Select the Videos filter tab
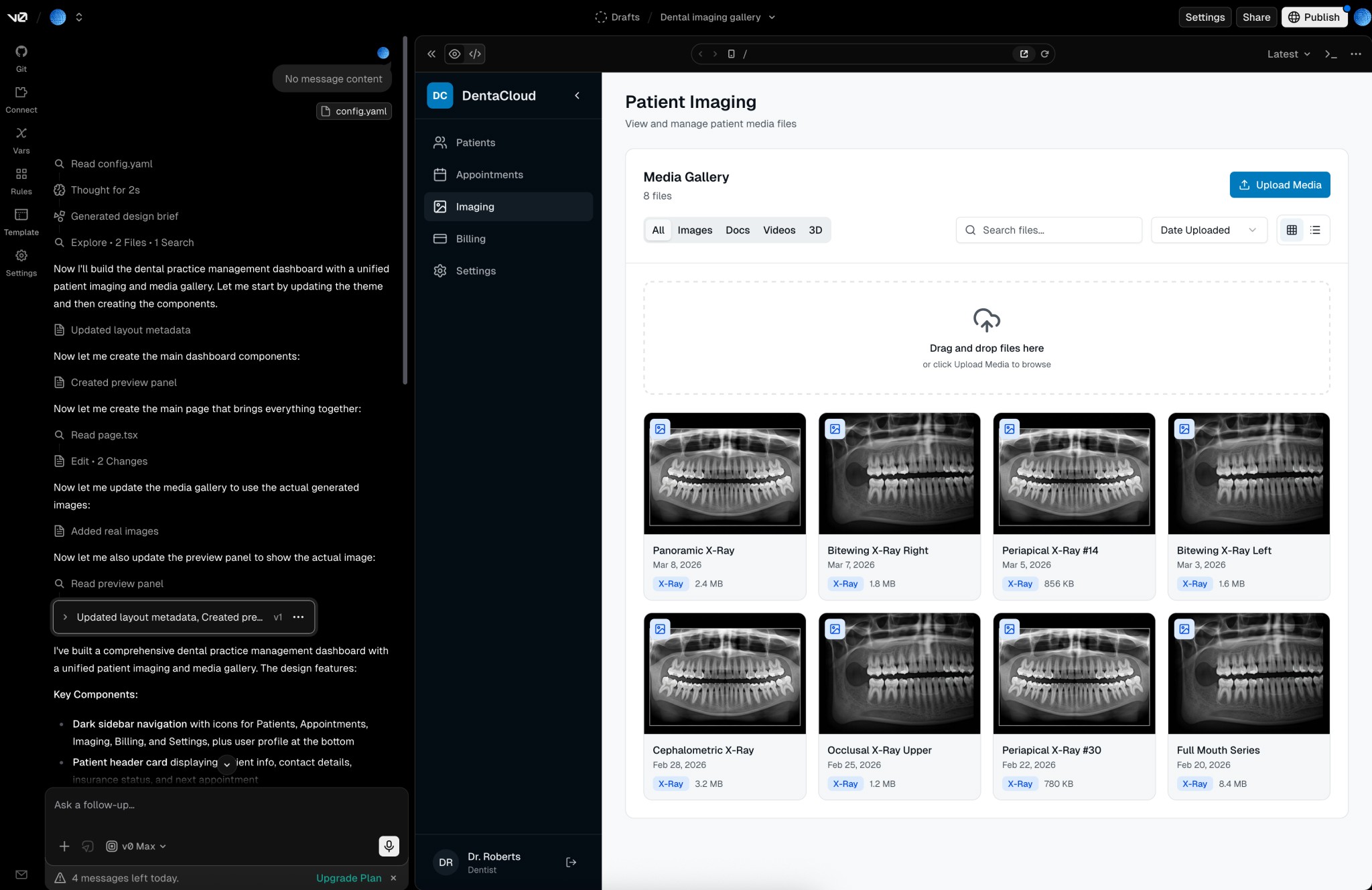This screenshot has height=890, width=1372. pos(779,230)
